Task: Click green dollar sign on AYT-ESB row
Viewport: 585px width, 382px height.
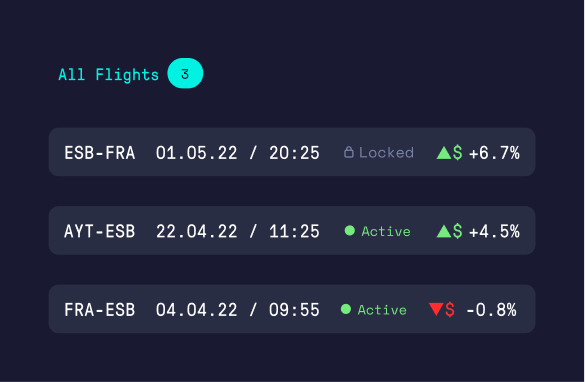Action: pos(457,231)
